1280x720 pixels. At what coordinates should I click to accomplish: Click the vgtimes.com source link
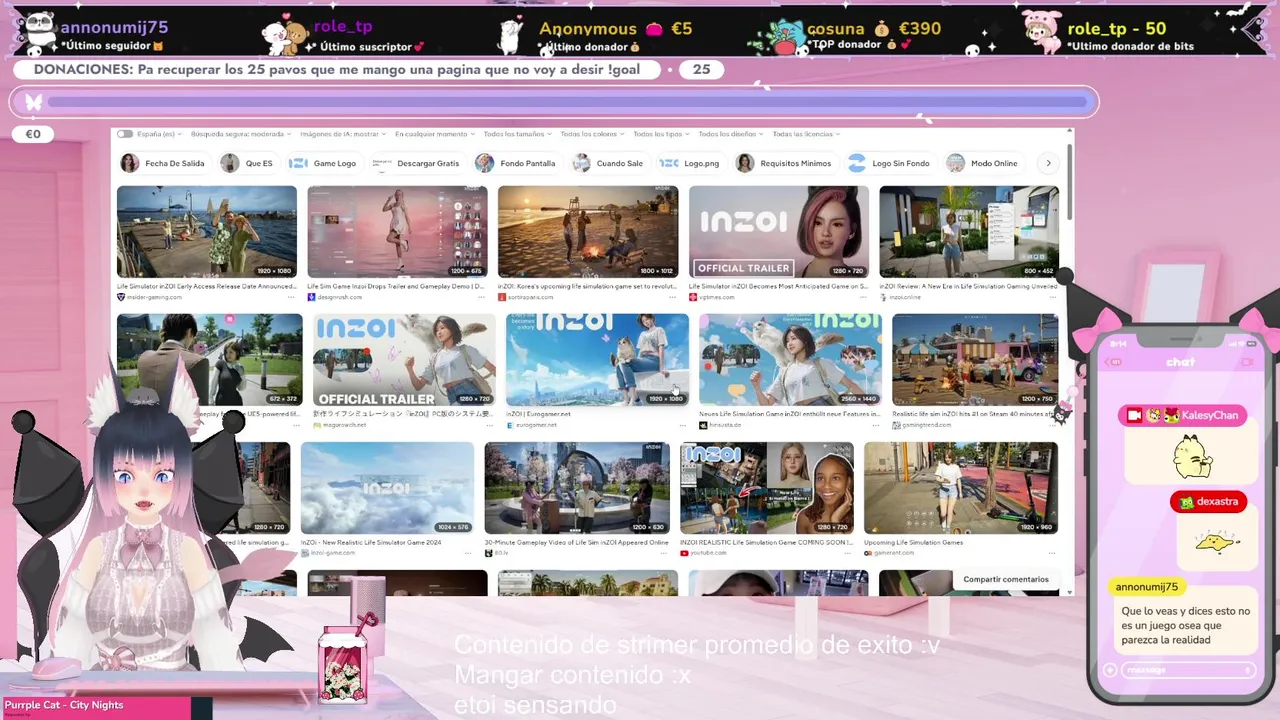(x=717, y=297)
